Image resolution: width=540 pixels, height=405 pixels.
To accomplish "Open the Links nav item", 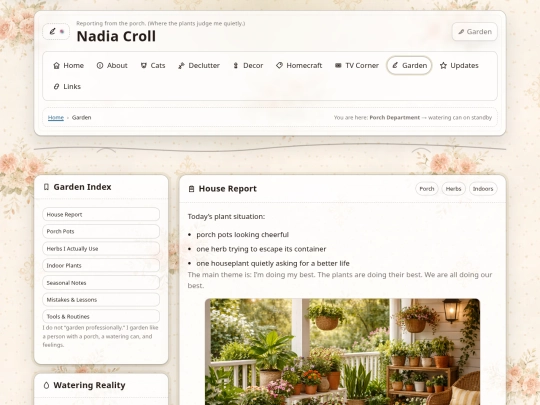I will coord(67,86).
